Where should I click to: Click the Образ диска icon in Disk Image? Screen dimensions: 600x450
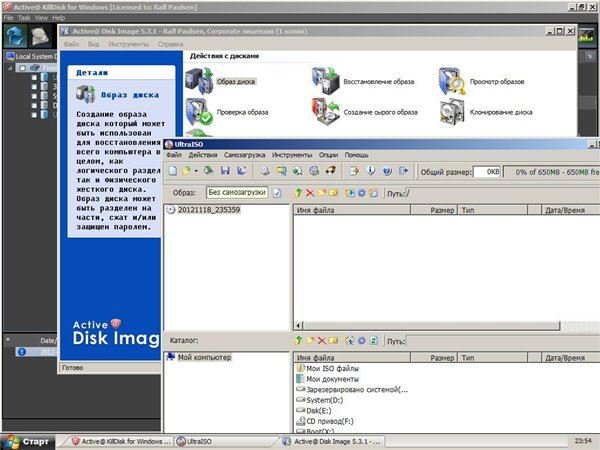coord(199,81)
